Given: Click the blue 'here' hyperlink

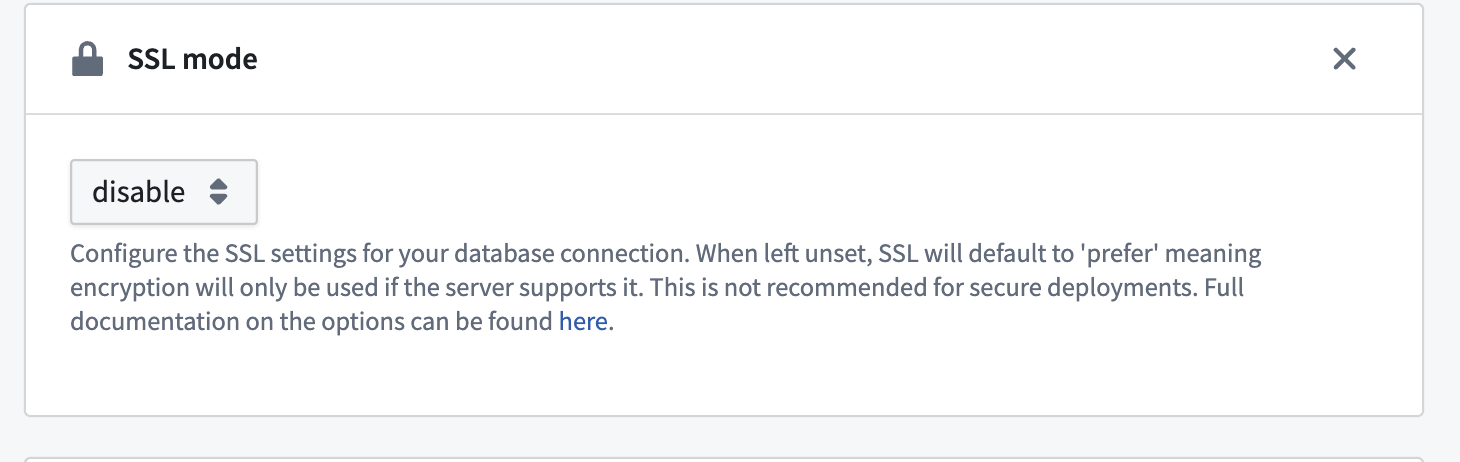Looking at the screenshot, I should point(583,323).
